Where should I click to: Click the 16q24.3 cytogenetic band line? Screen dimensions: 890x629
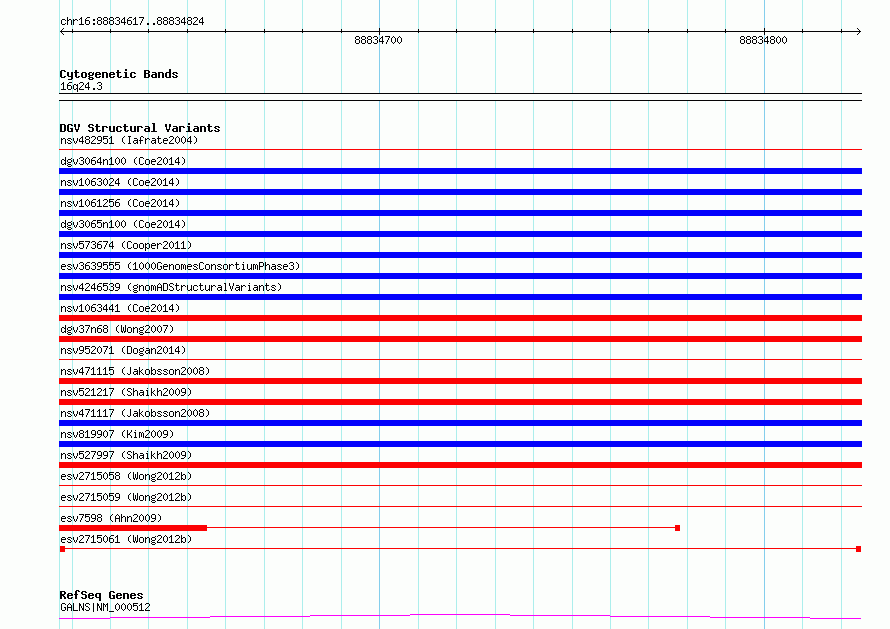[460, 97]
